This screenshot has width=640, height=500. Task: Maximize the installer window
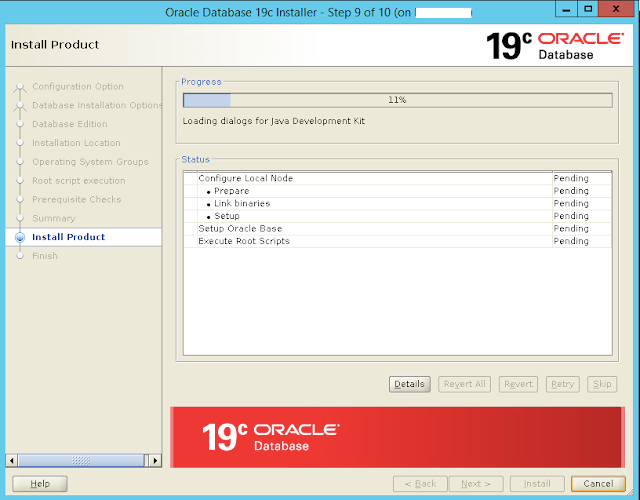[588, 9]
